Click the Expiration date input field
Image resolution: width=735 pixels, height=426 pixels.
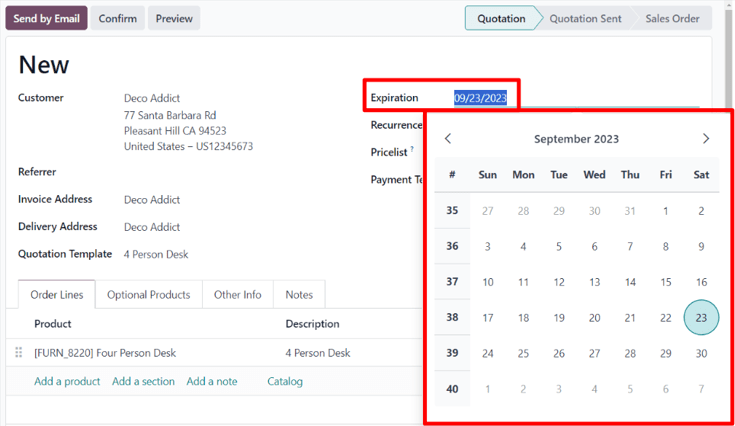click(x=481, y=98)
